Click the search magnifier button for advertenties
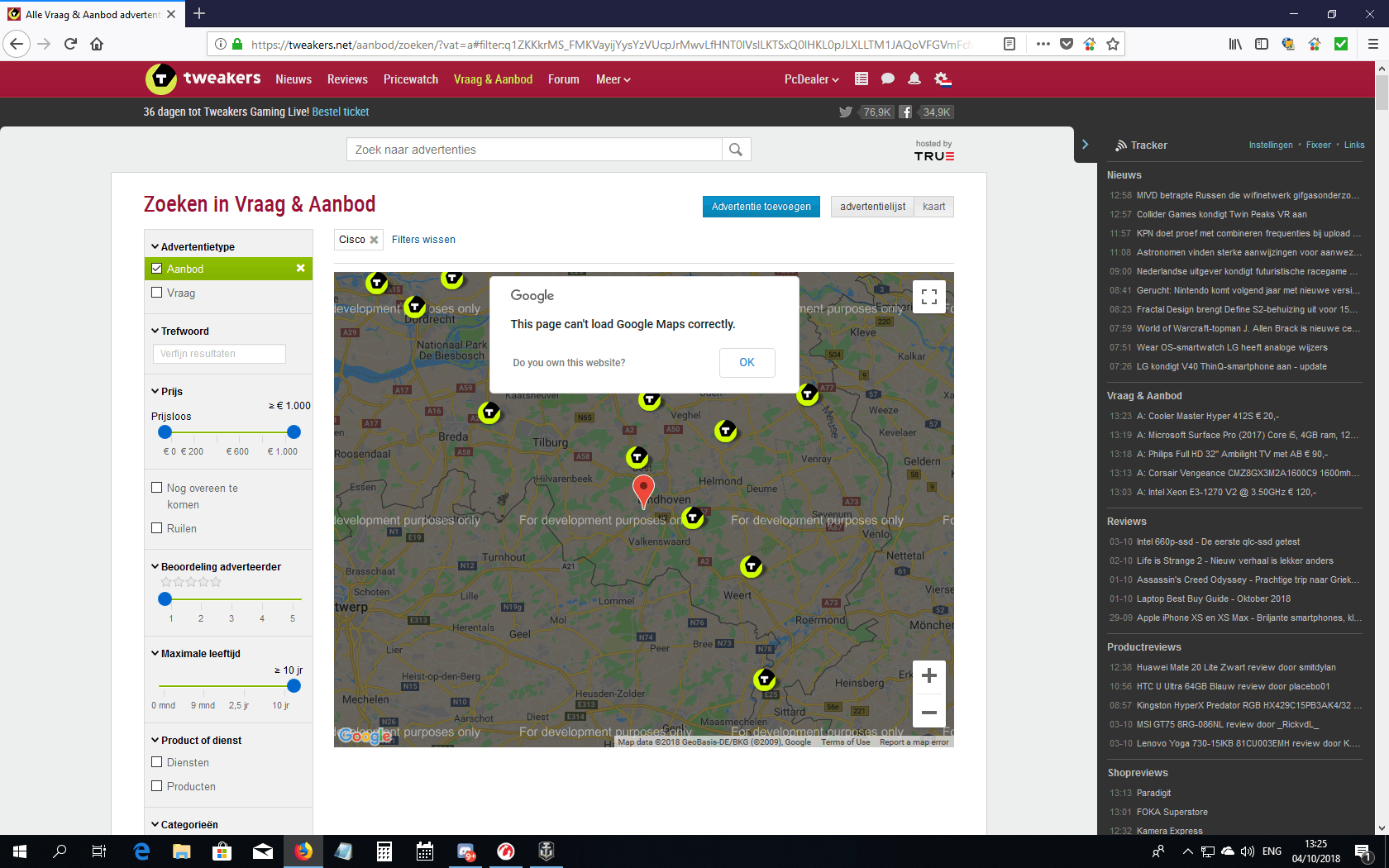This screenshot has height=868, width=1389. pos(736,150)
